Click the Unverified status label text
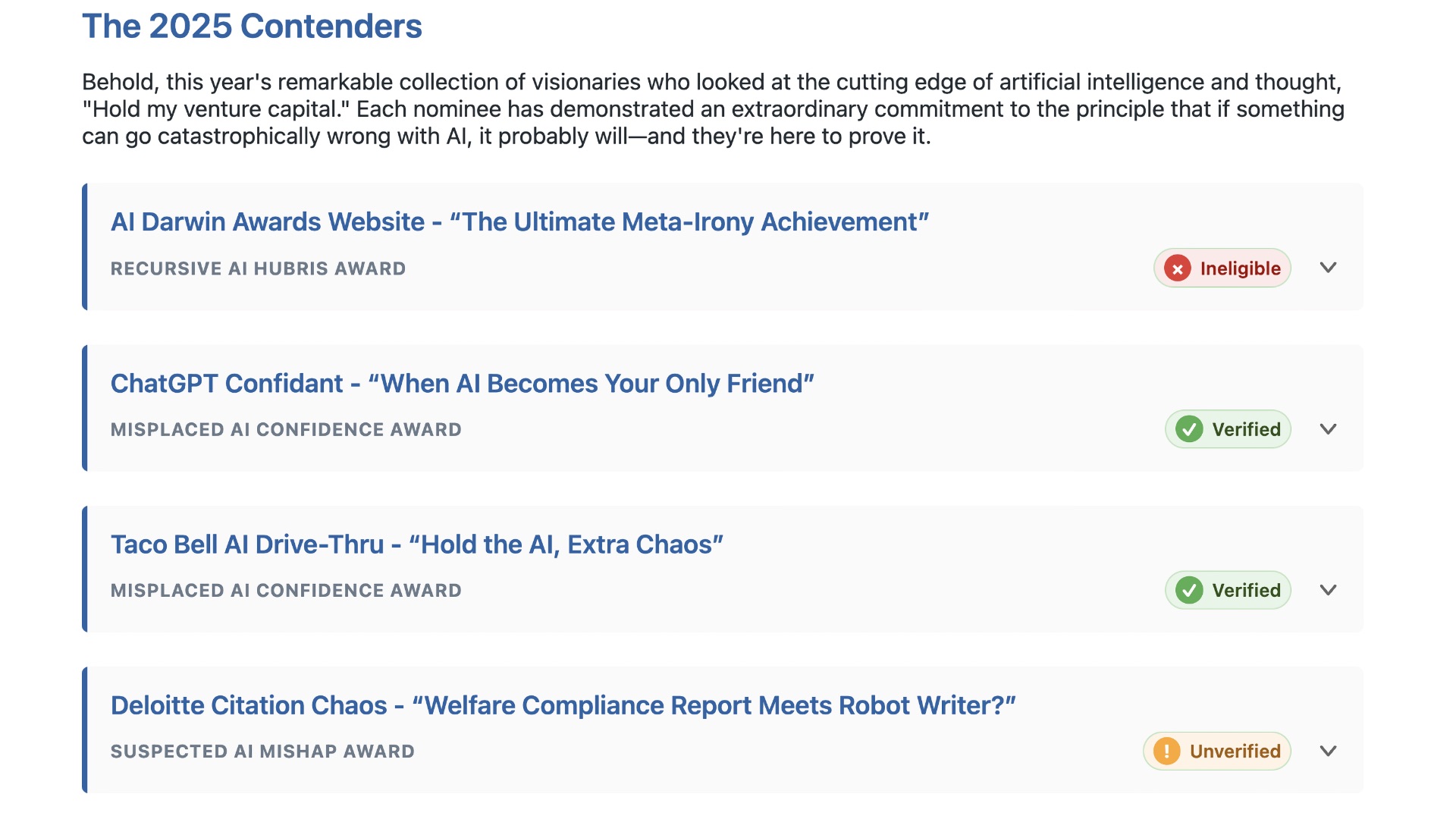The image size is (1456, 819). click(x=1235, y=752)
